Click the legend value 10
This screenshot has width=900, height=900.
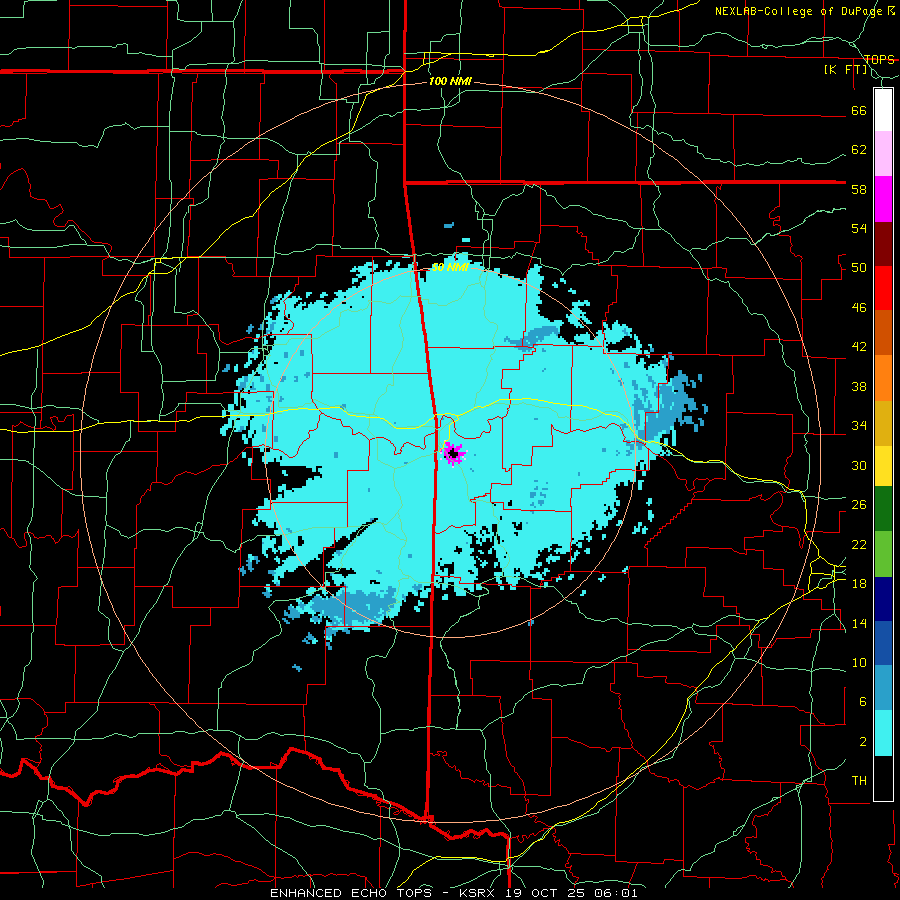click(859, 662)
